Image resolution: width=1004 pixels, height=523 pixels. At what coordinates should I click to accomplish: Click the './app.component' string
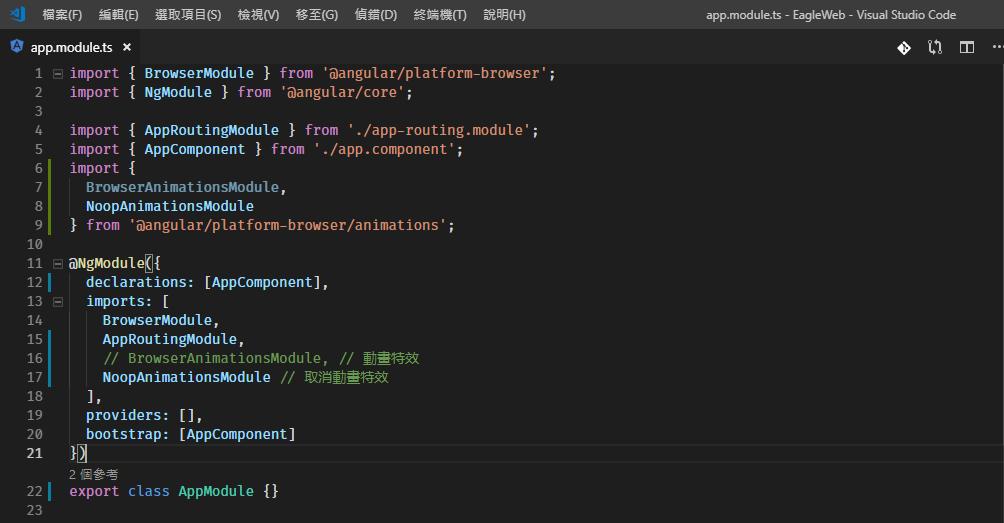(384, 149)
